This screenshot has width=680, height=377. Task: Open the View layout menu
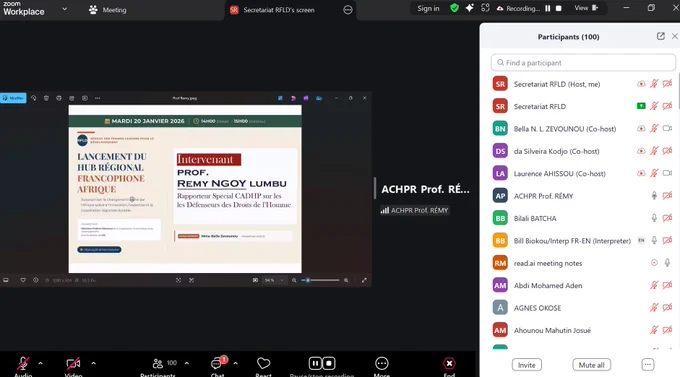coord(586,8)
